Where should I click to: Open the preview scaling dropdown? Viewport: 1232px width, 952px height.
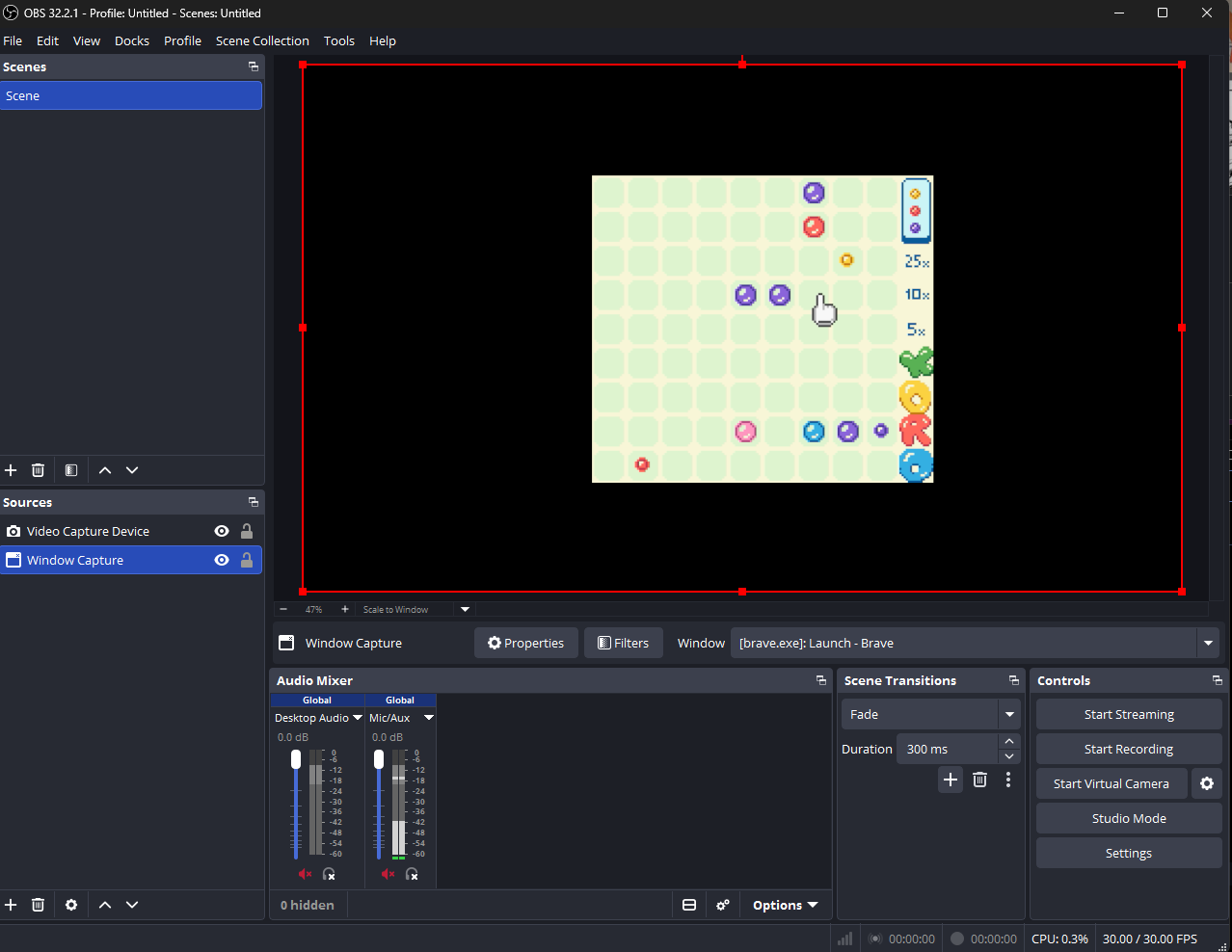466,609
